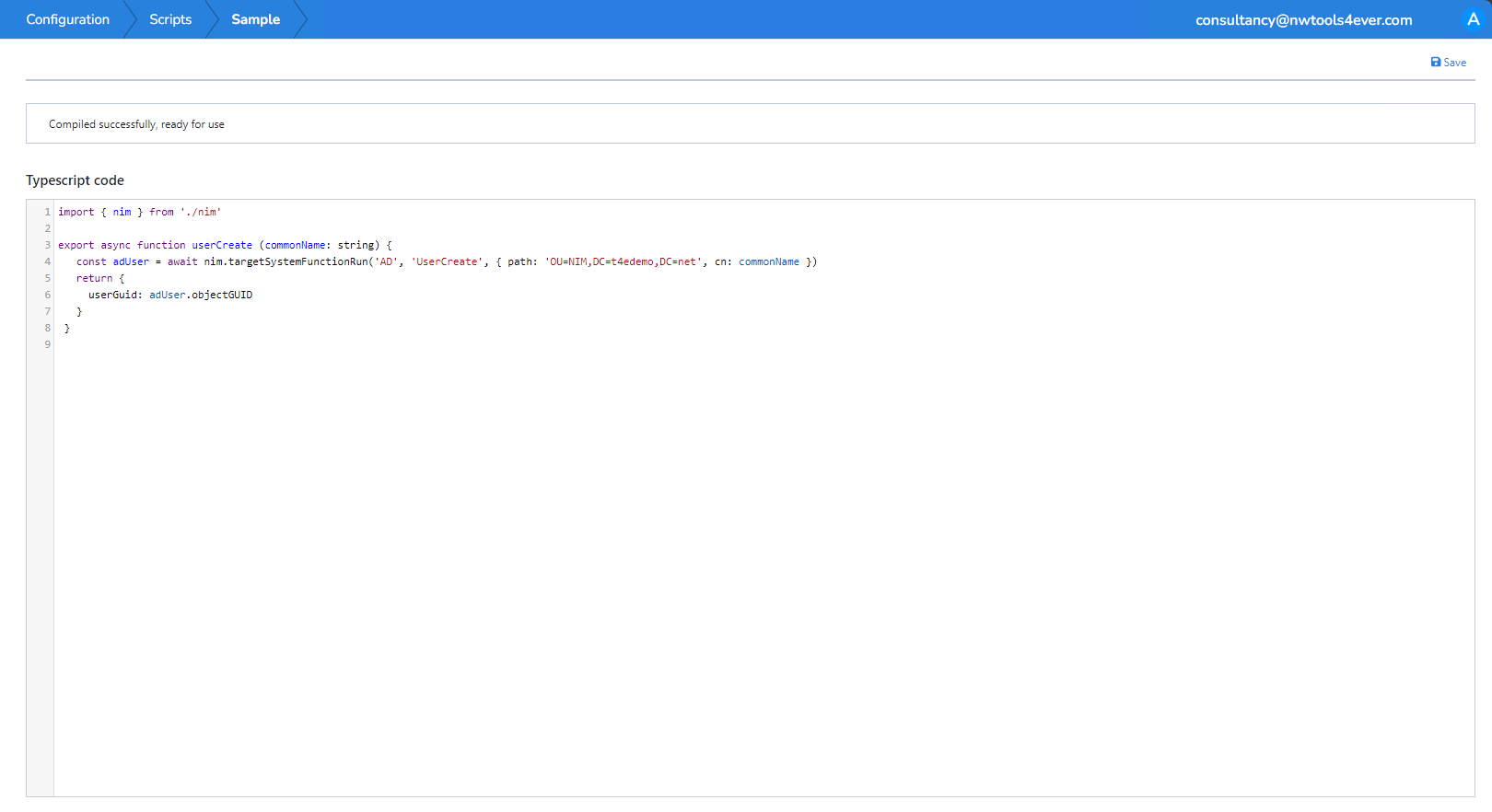The height and width of the screenshot is (812, 1492).
Task: Click line number 1 in the gutter
Action: (48, 212)
